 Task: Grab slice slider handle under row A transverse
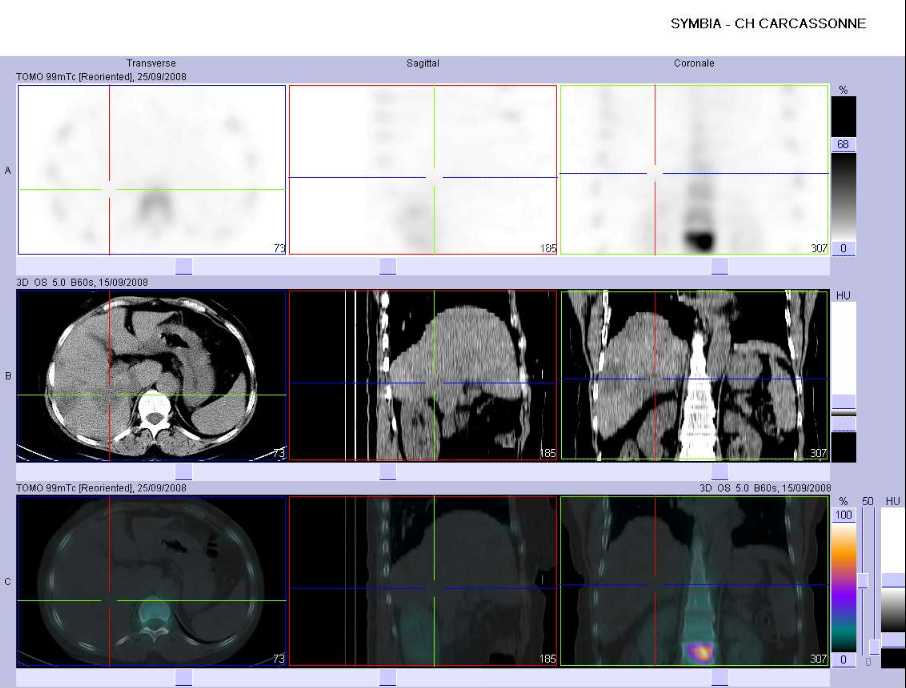(184, 266)
